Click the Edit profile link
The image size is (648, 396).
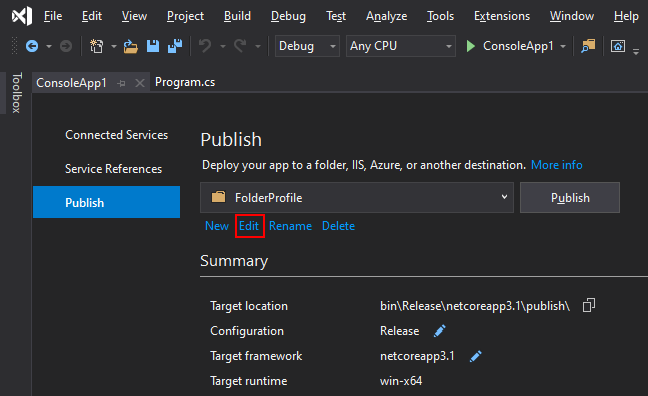point(249,226)
